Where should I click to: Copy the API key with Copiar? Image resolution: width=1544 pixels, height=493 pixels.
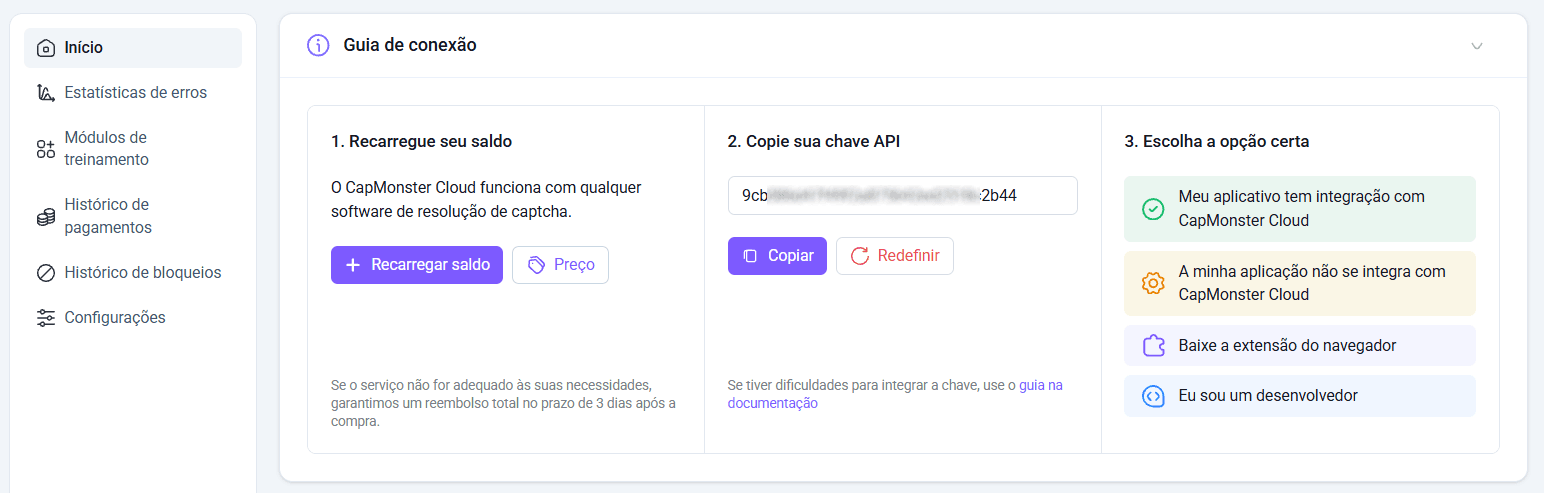click(x=777, y=256)
